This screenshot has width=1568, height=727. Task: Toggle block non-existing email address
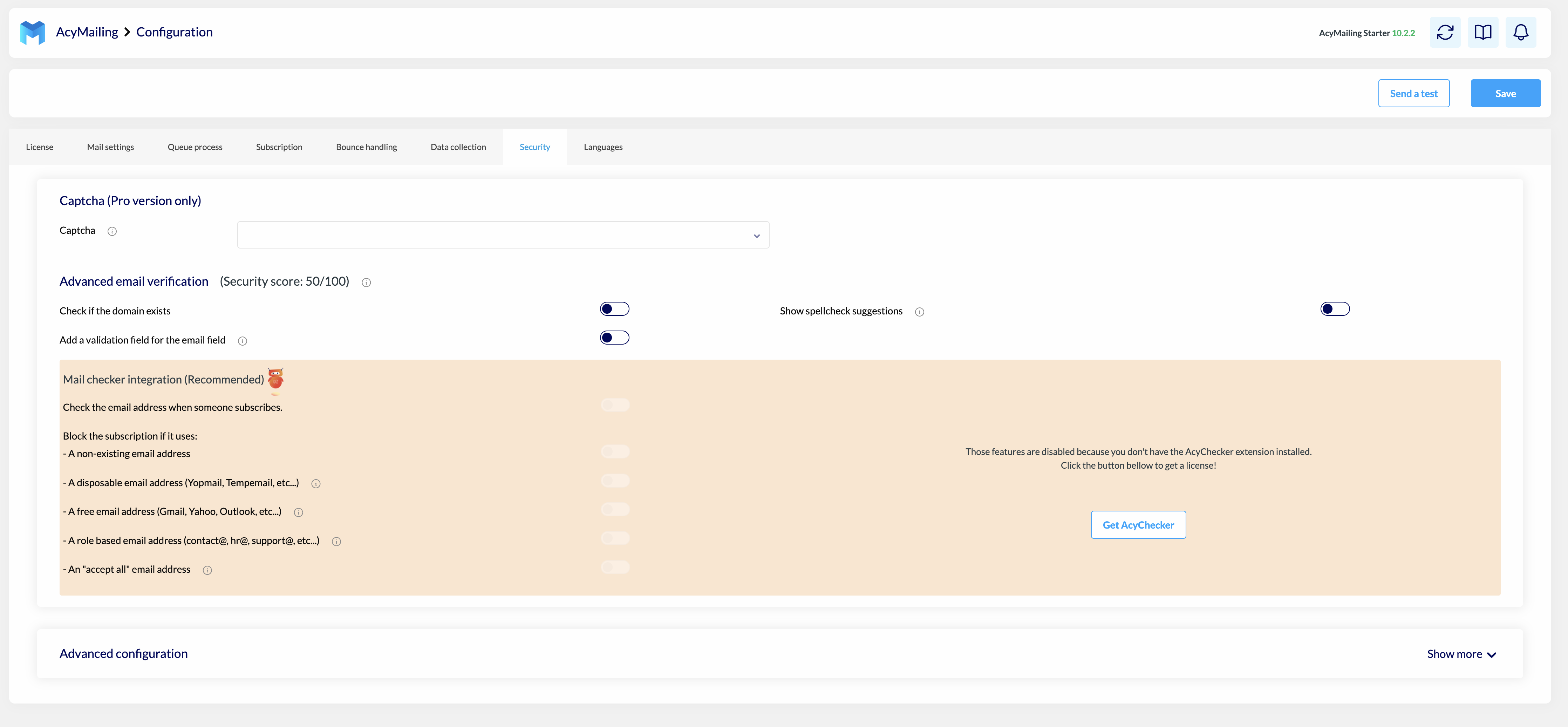pyautogui.click(x=615, y=451)
